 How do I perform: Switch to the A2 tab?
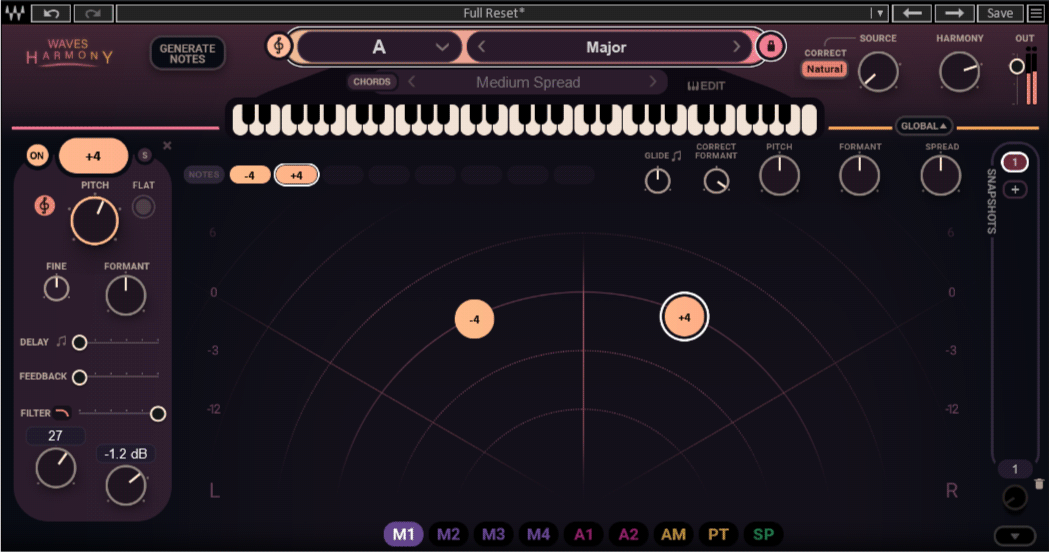tap(628, 534)
